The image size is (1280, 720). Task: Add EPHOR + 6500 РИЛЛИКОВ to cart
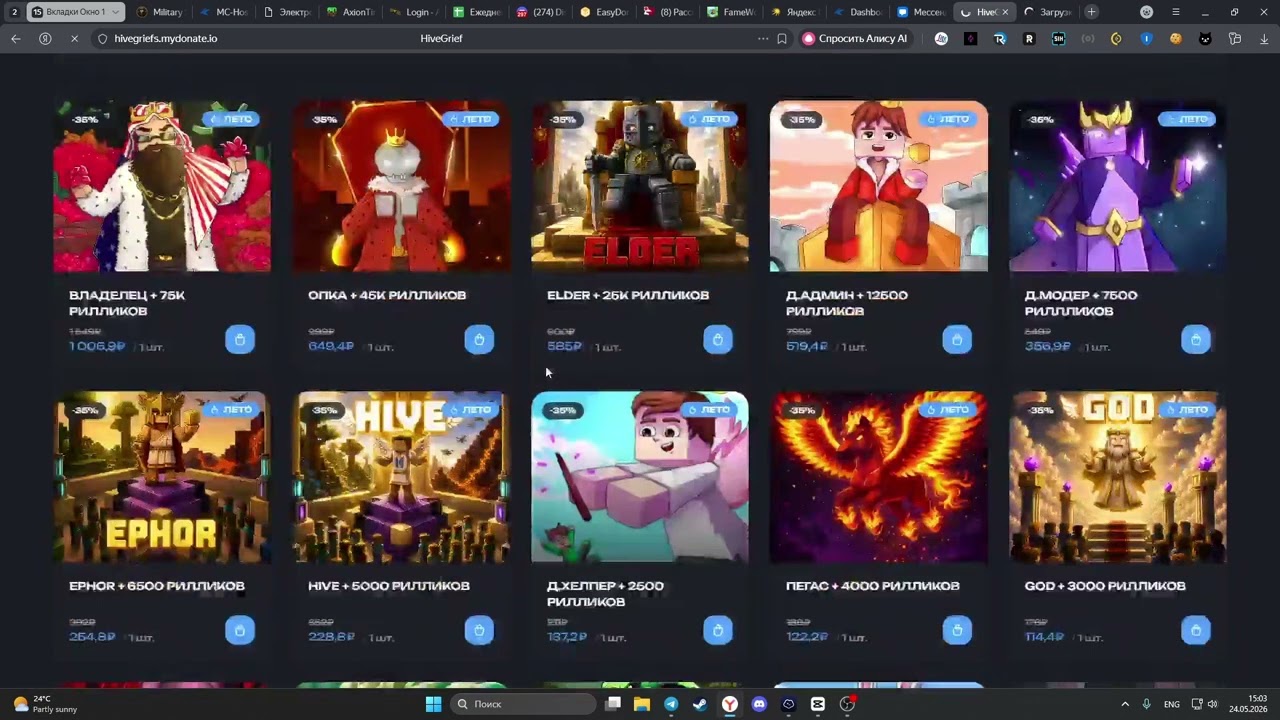pyautogui.click(x=240, y=630)
